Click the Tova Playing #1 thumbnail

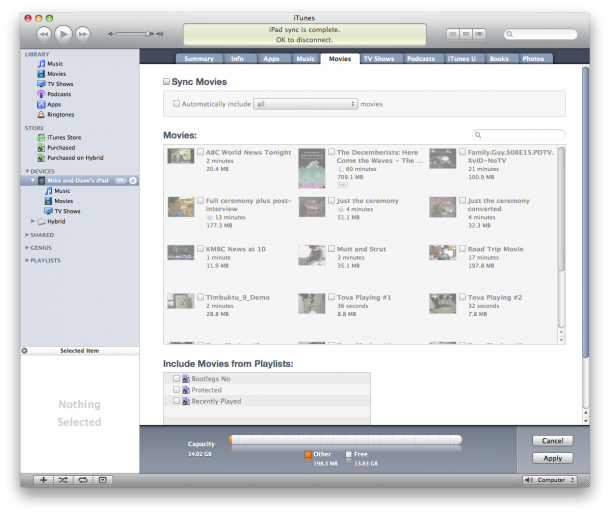tap(312, 303)
